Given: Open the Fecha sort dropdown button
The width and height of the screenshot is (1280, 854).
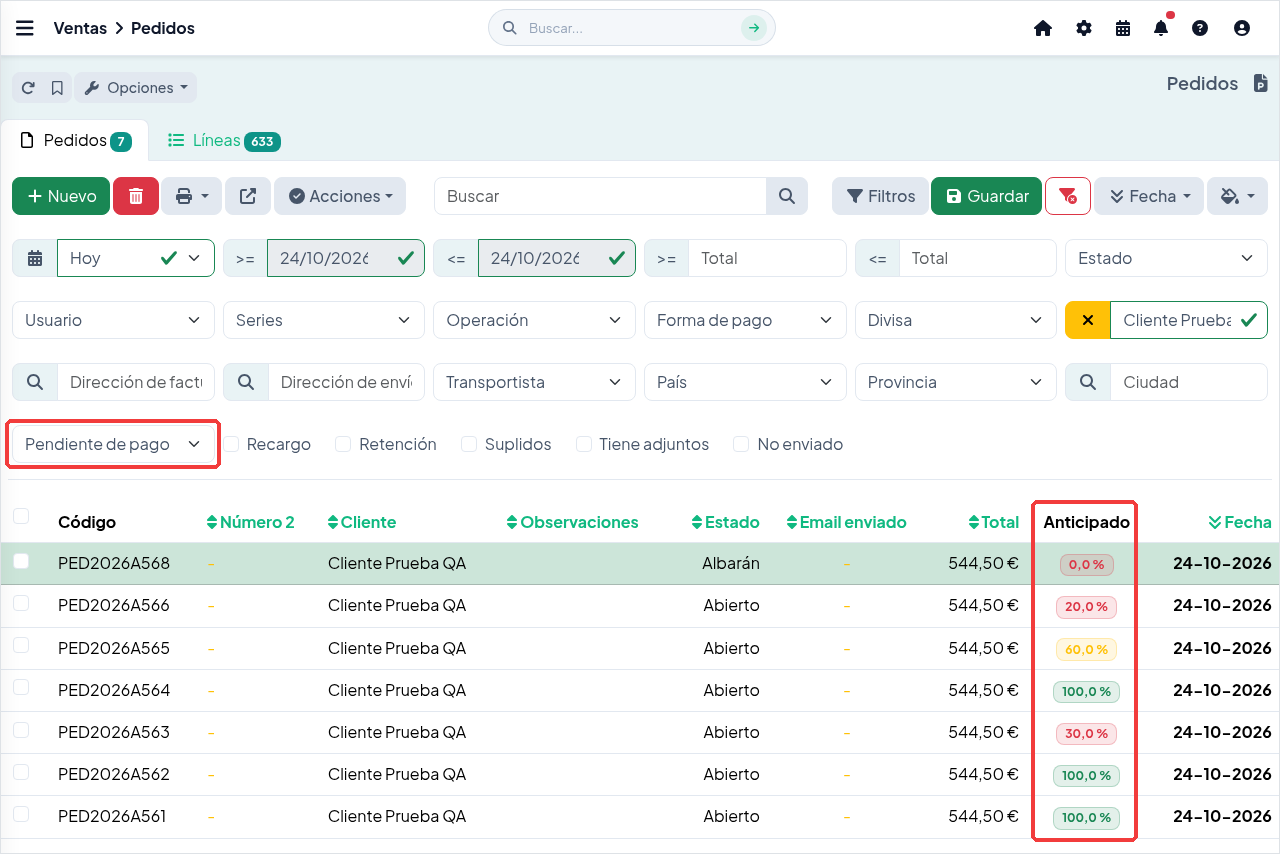Looking at the screenshot, I should pos(1149,196).
